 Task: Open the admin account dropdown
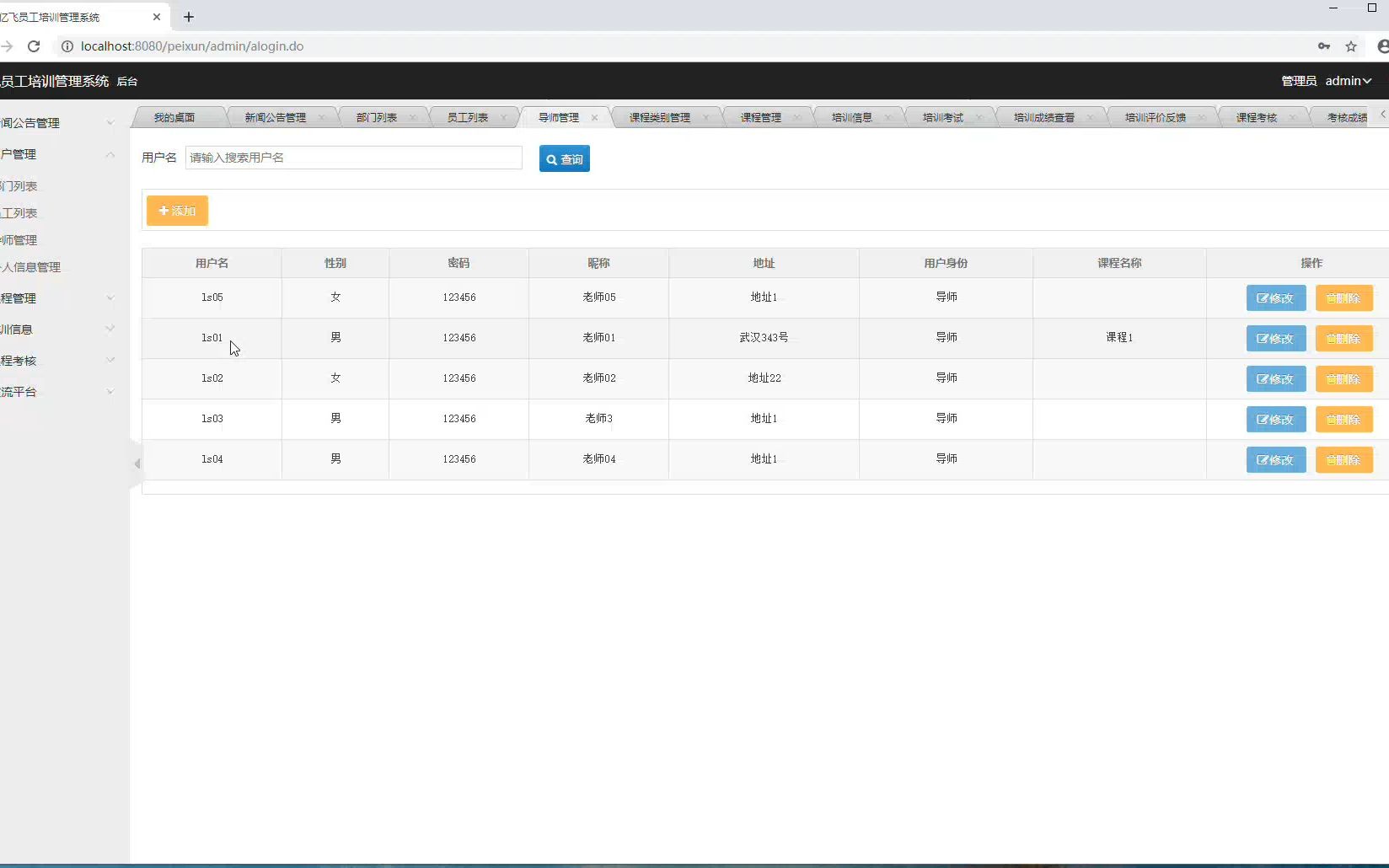pyautogui.click(x=1348, y=81)
